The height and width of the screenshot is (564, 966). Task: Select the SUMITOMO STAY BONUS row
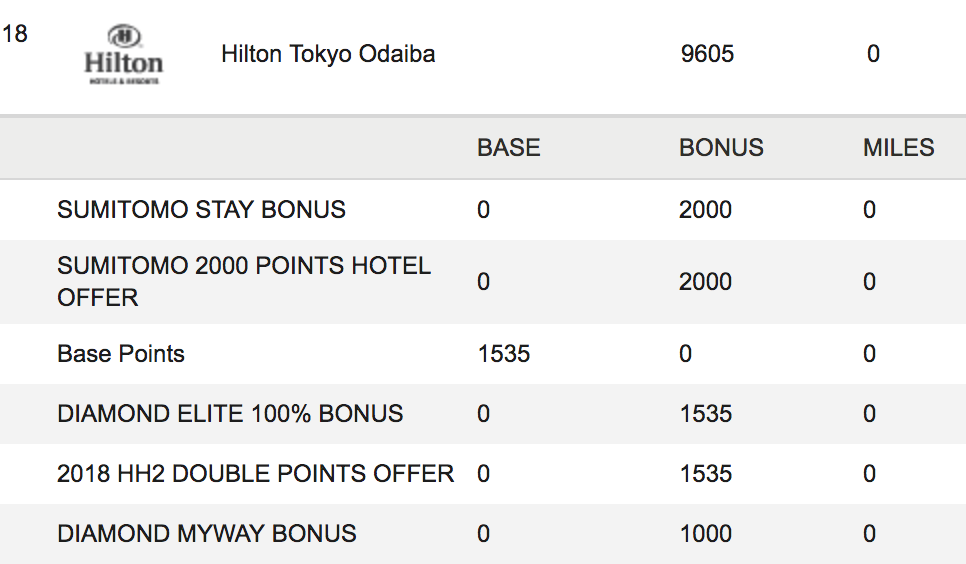[483, 210]
